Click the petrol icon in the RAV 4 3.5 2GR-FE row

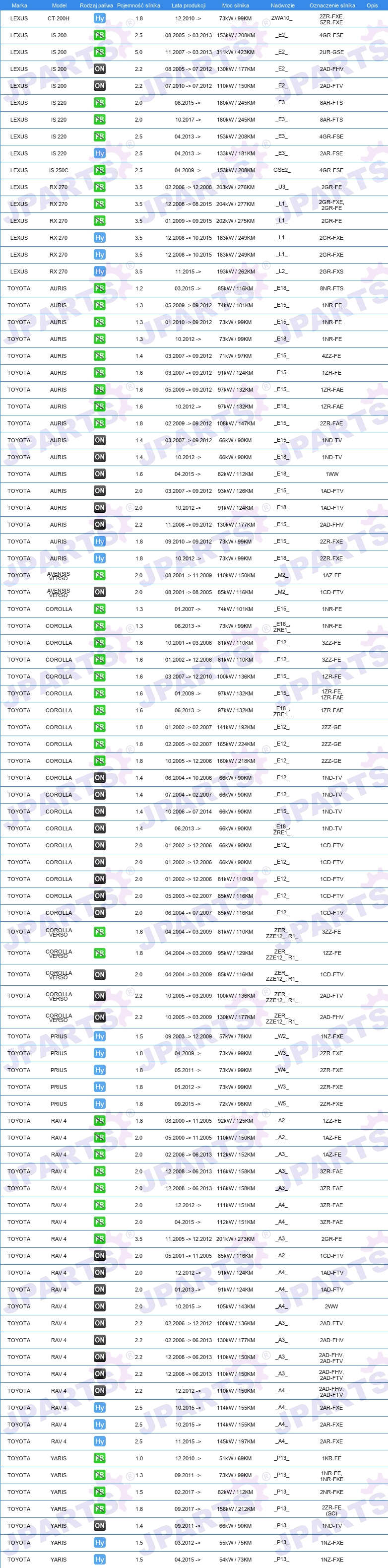[100, 1239]
